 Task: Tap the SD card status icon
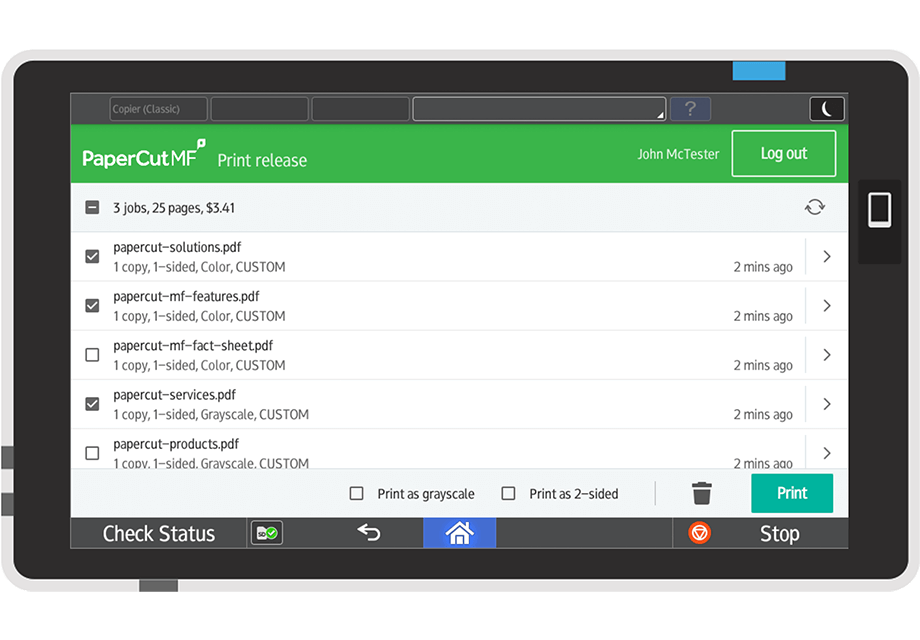coord(266,533)
